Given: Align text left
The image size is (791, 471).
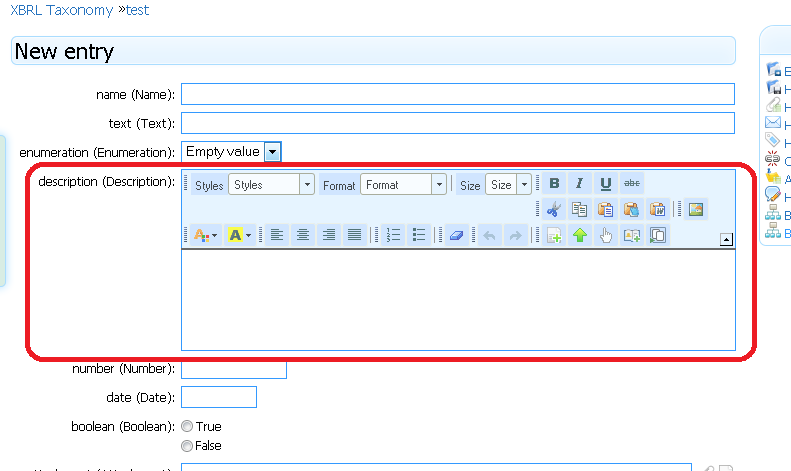Looking at the screenshot, I should pos(277,235).
